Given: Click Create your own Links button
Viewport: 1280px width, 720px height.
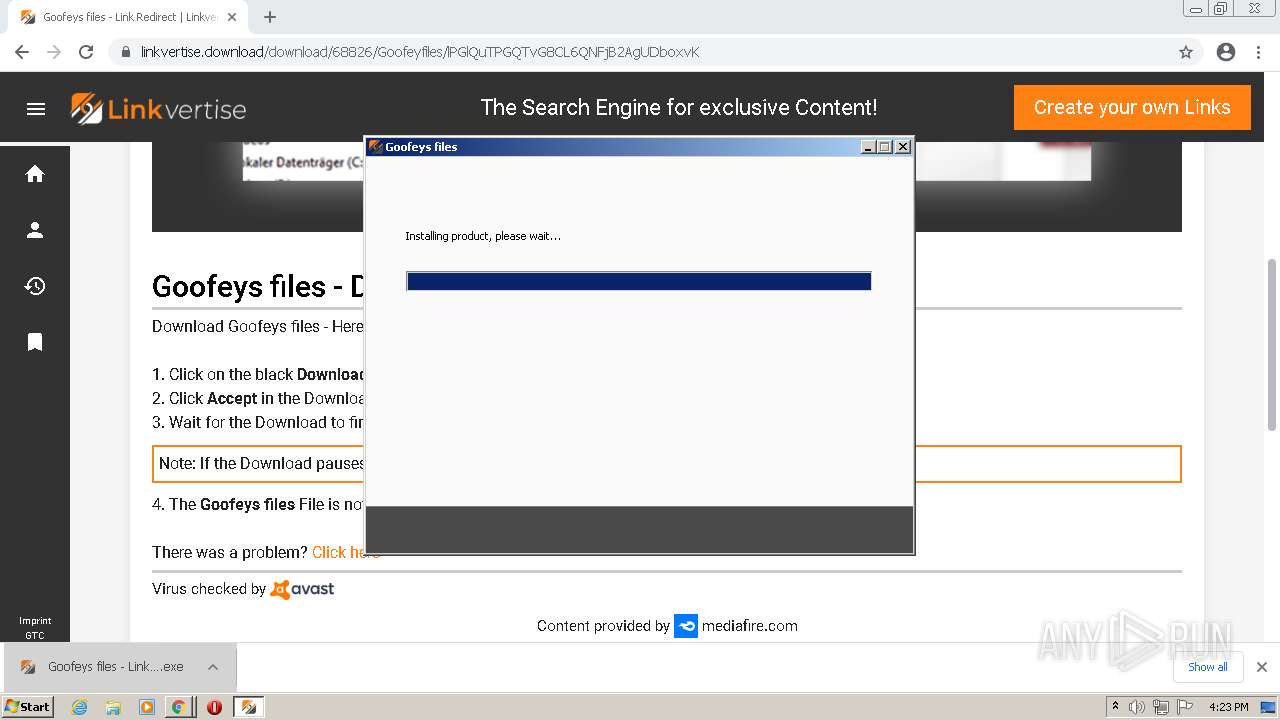Looking at the screenshot, I should click(x=1132, y=107).
